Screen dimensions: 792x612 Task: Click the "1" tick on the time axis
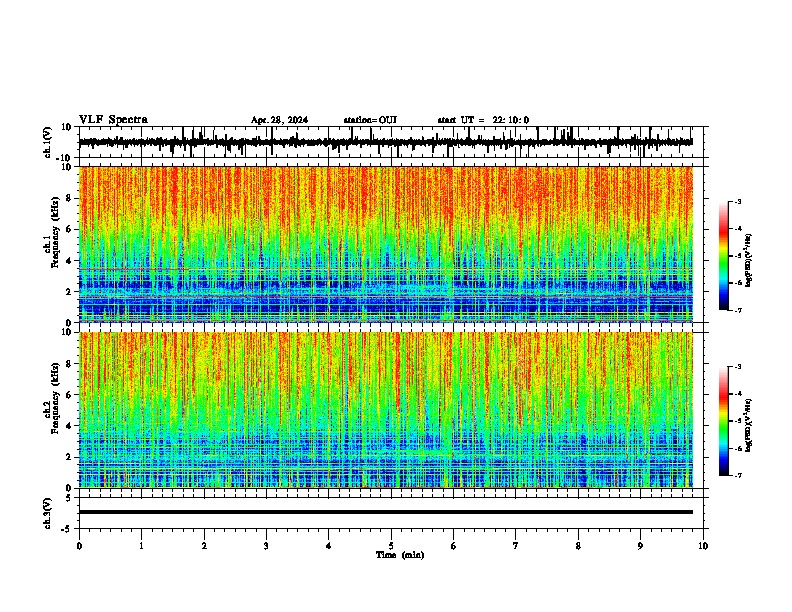(x=141, y=546)
